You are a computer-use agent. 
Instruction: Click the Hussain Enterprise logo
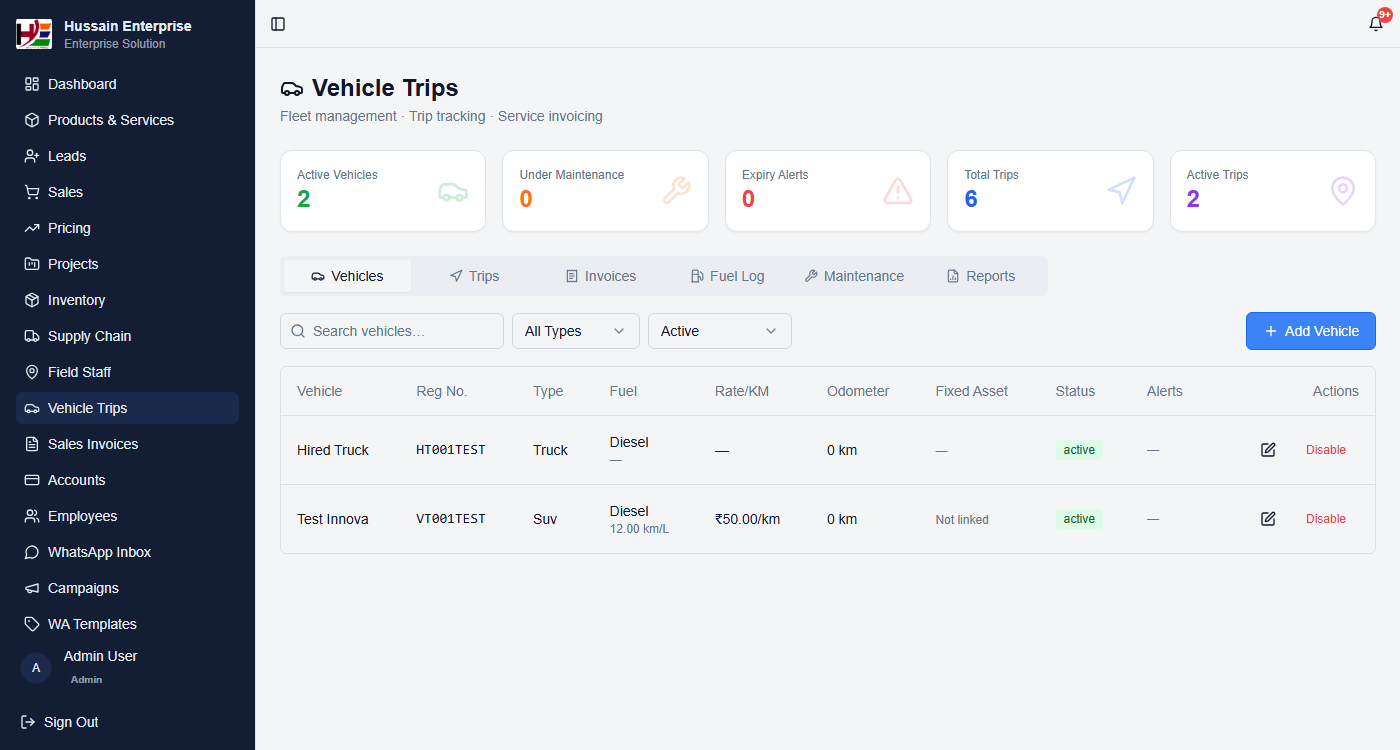tap(34, 34)
